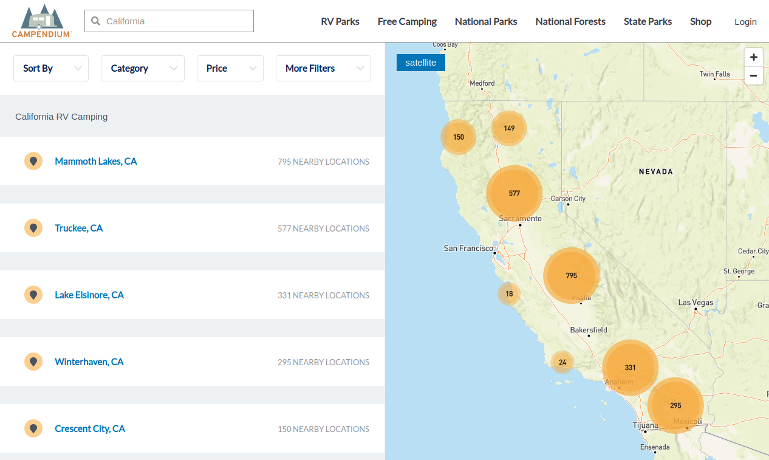Click San Francisco label on map
The height and width of the screenshot is (460, 769).
coord(468,248)
